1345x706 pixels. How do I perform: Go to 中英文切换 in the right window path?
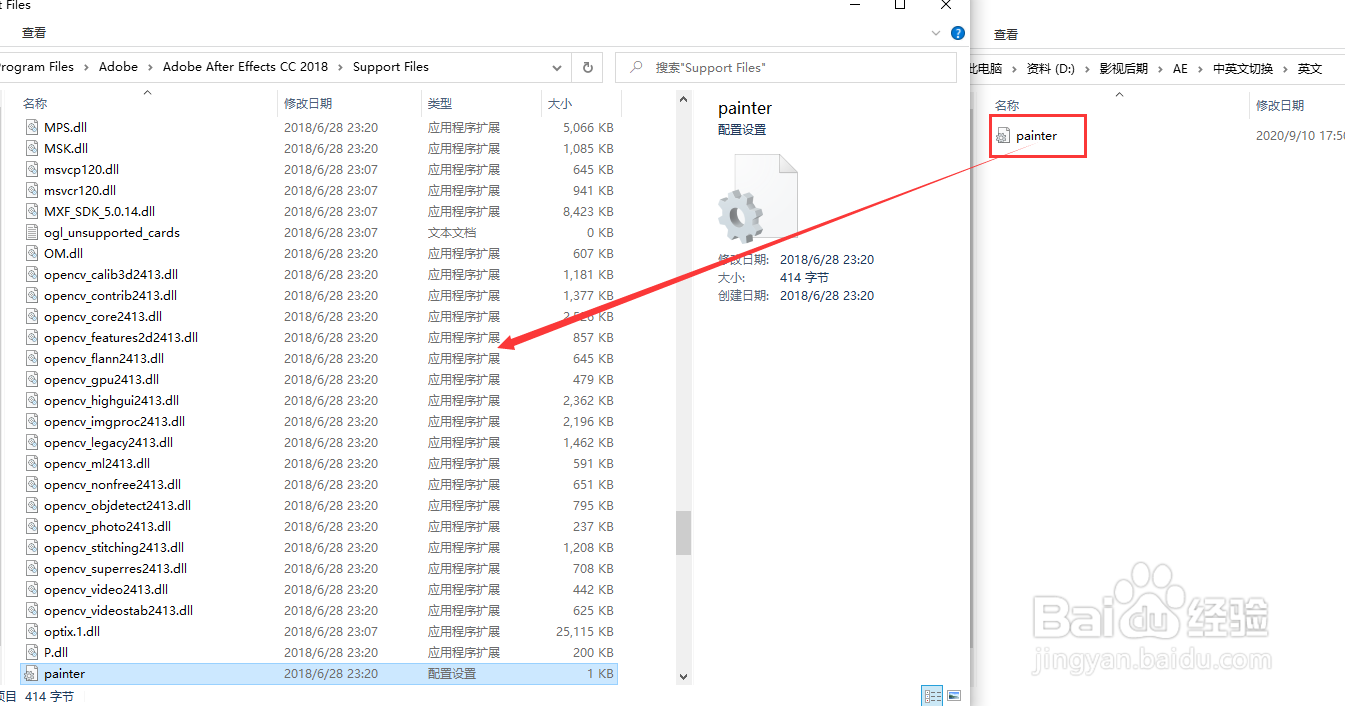click(1243, 69)
